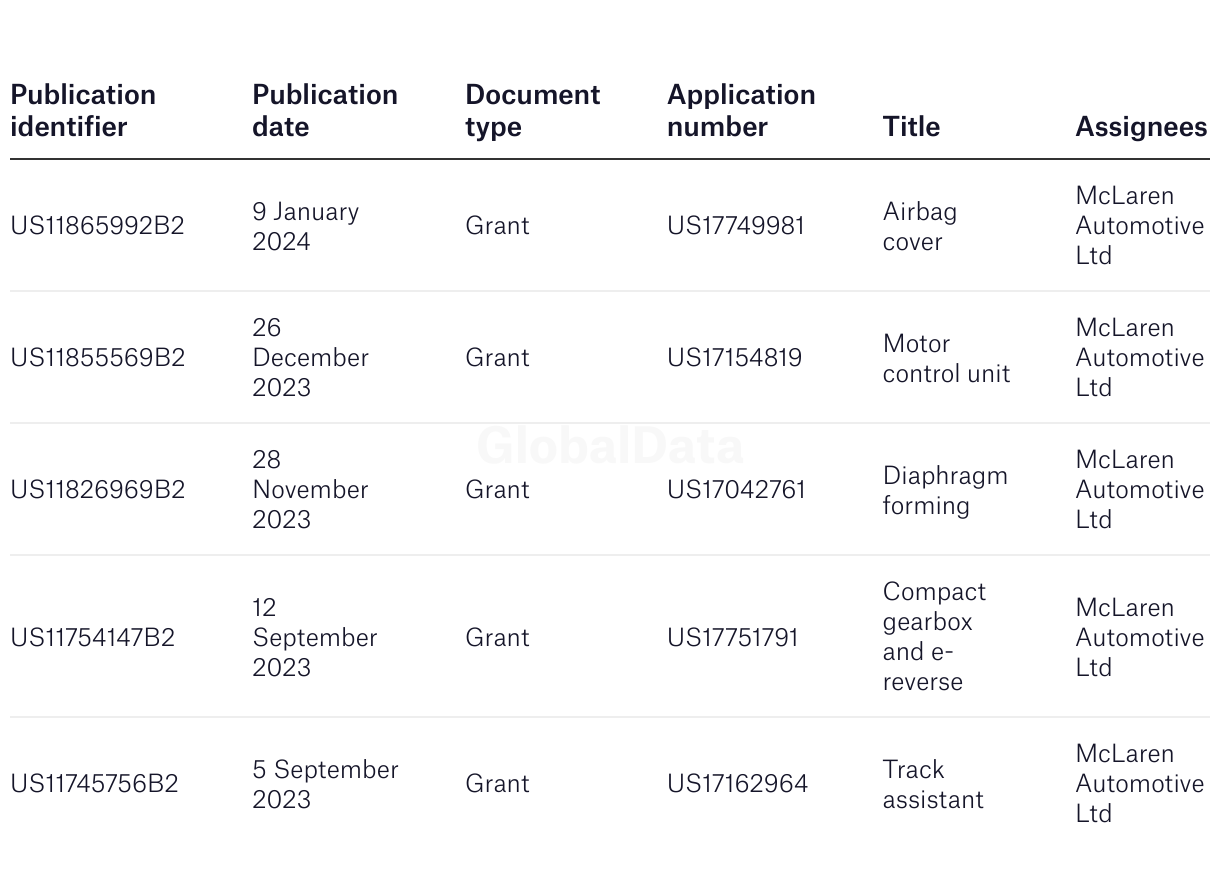Click the Diaphragm forming title
The width and height of the screenshot is (1220, 890).
point(945,490)
